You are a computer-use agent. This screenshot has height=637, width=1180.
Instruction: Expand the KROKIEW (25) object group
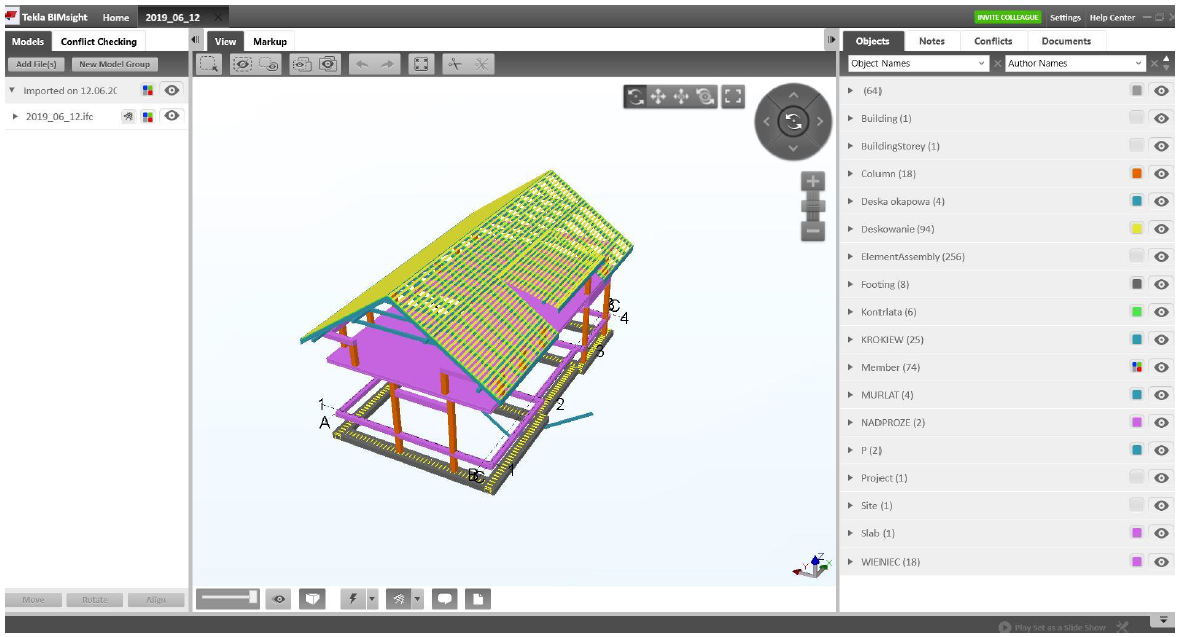(850, 340)
